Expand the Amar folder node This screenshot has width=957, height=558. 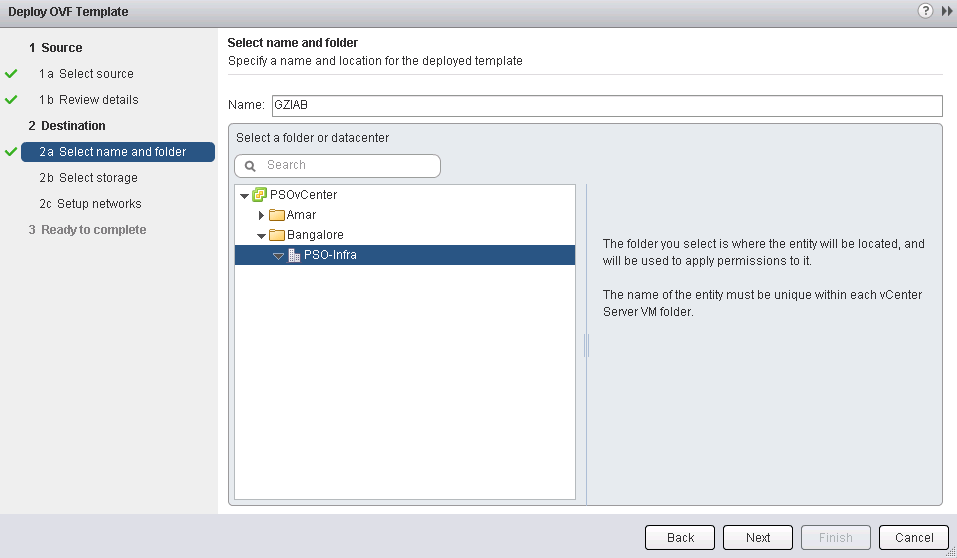coord(262,215)
